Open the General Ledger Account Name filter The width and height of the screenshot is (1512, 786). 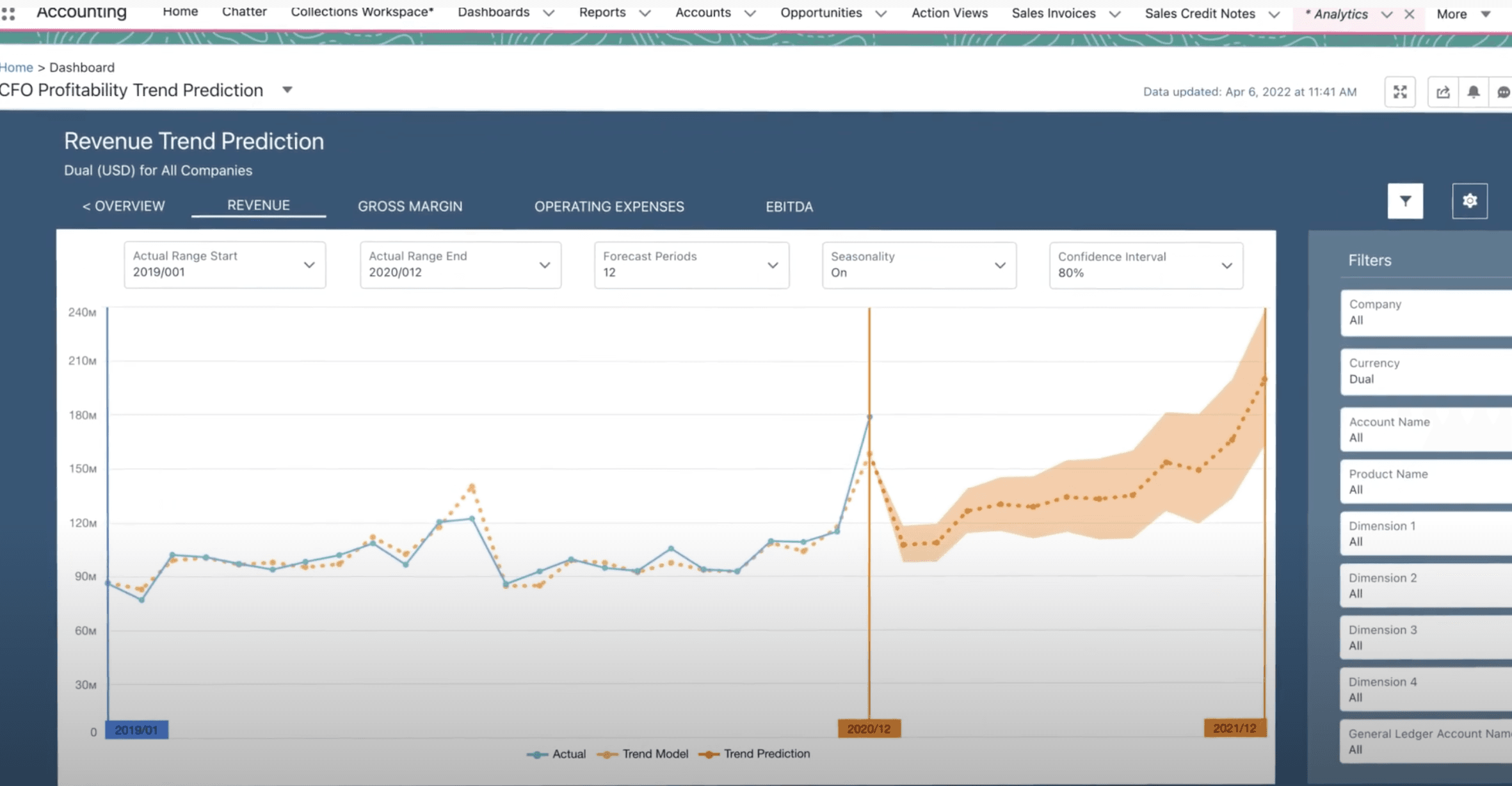point(1426,741)
